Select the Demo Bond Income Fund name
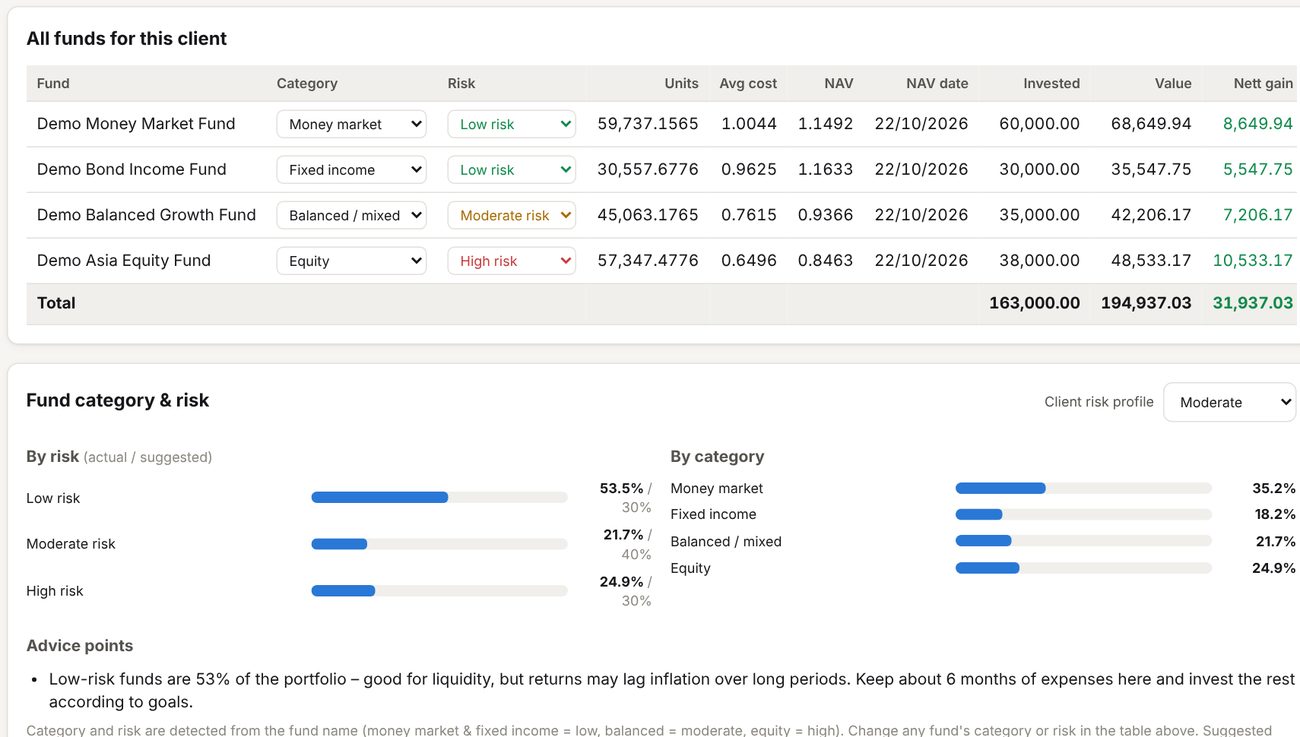Screen dimensions: 1300x737 click(132, 169)
